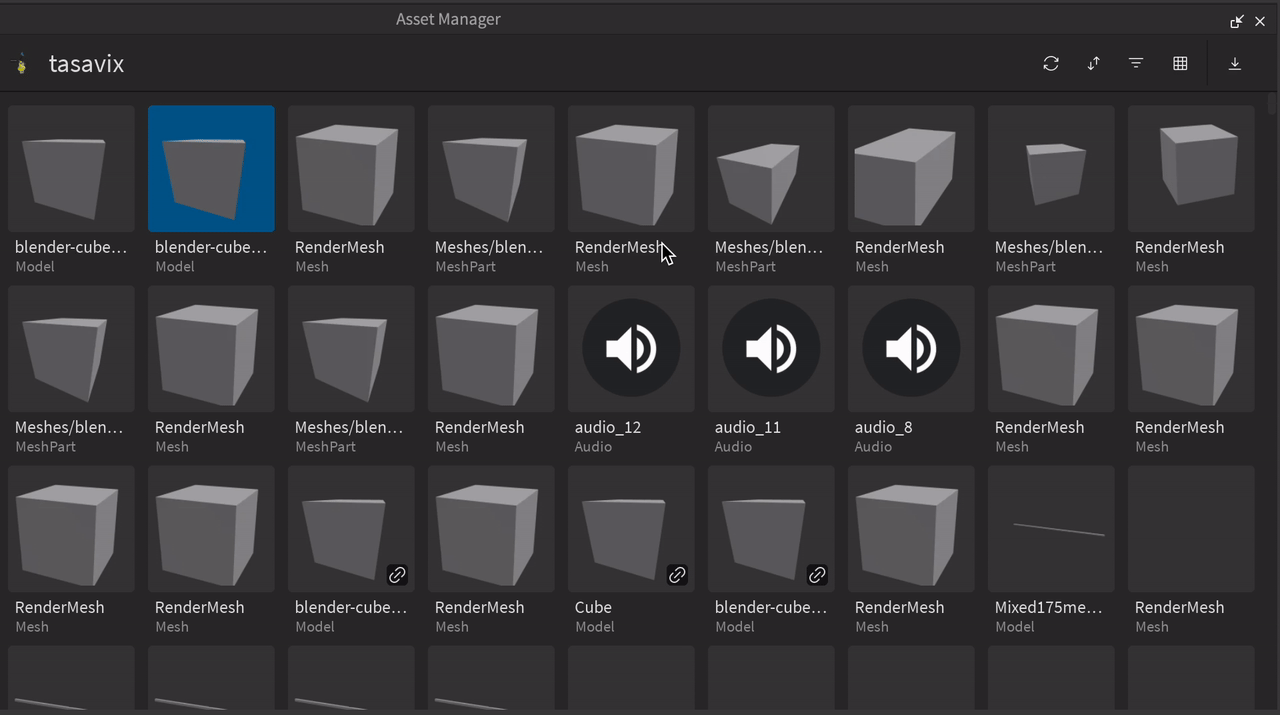The width and height of the screenshot is (1280, 715).
Task: Click the avatar icon beside tasavix
Action: (x=21, y=64)
